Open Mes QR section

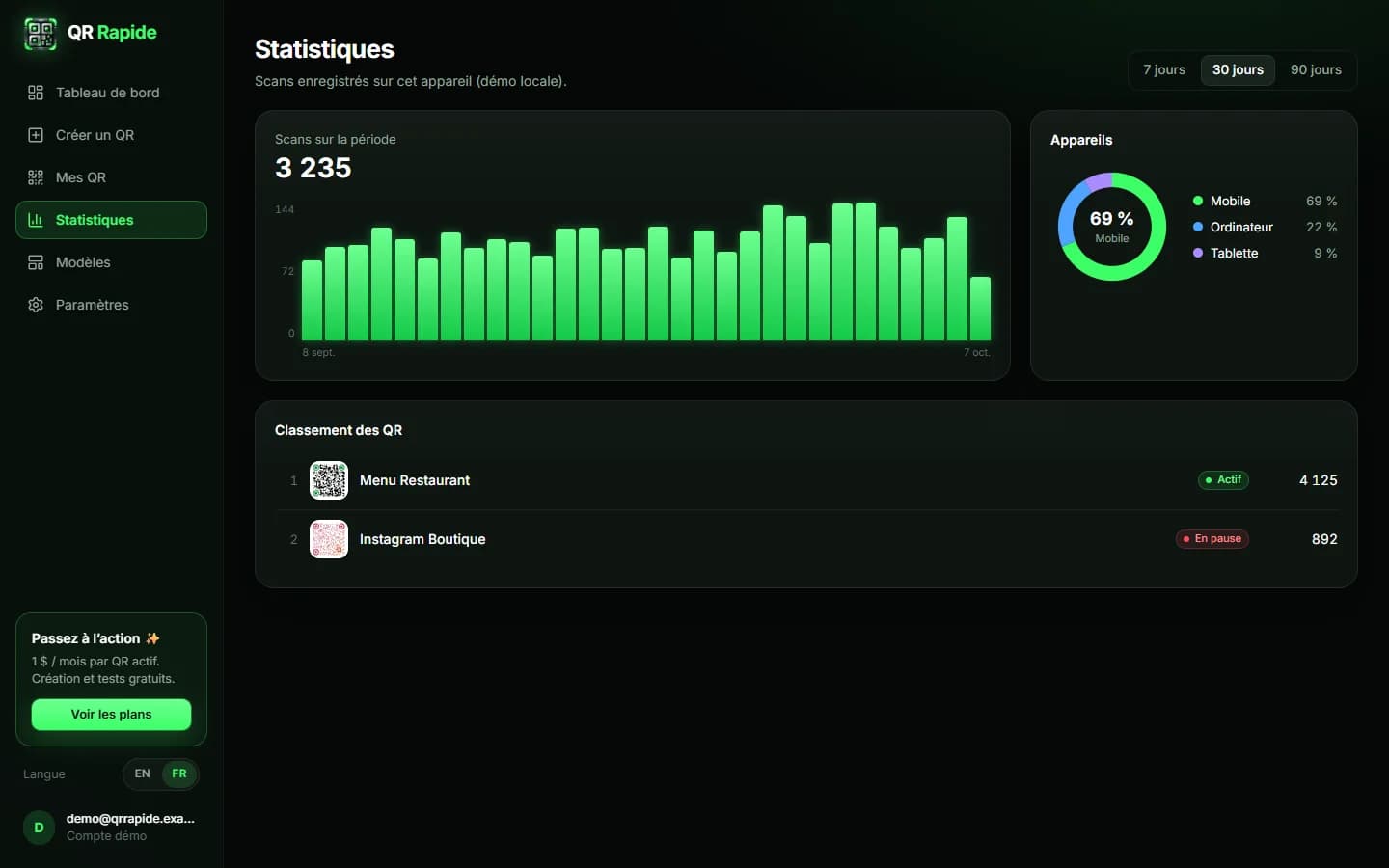(x=111, y=177)
